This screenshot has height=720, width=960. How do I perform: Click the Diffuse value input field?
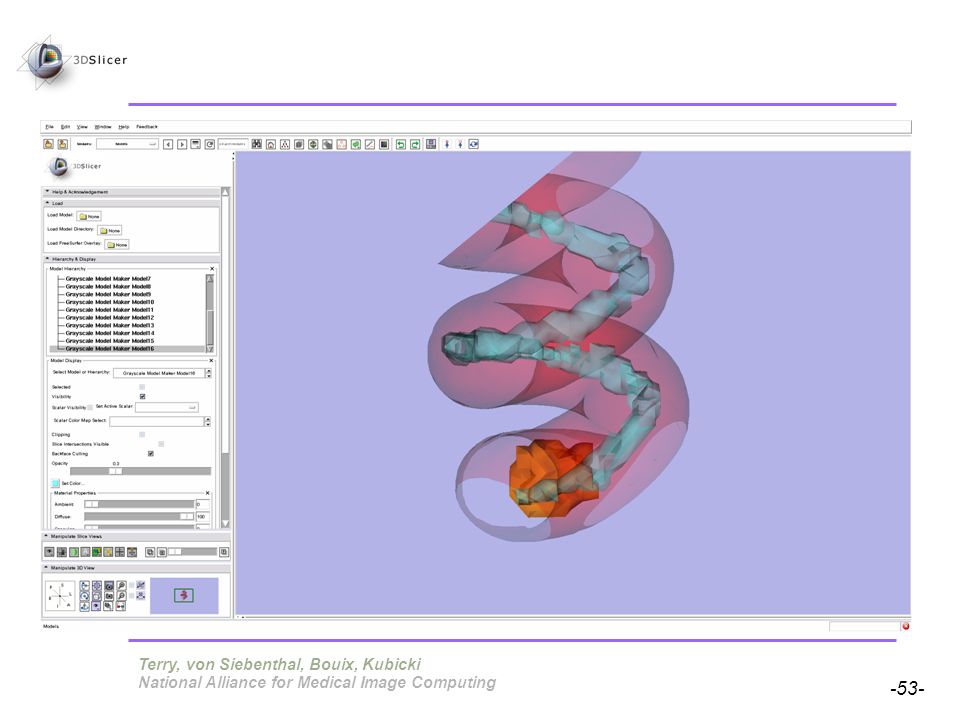(202, 517)
